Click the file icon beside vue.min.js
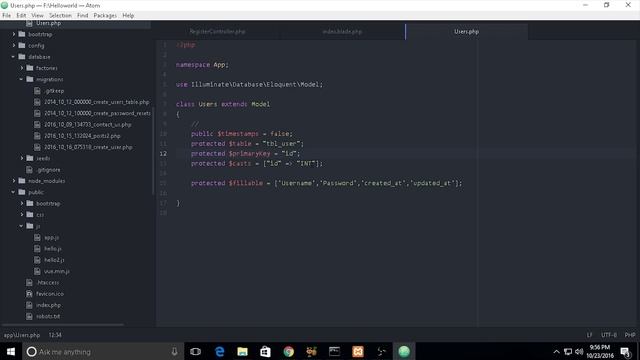 click(x=37, y=271)
